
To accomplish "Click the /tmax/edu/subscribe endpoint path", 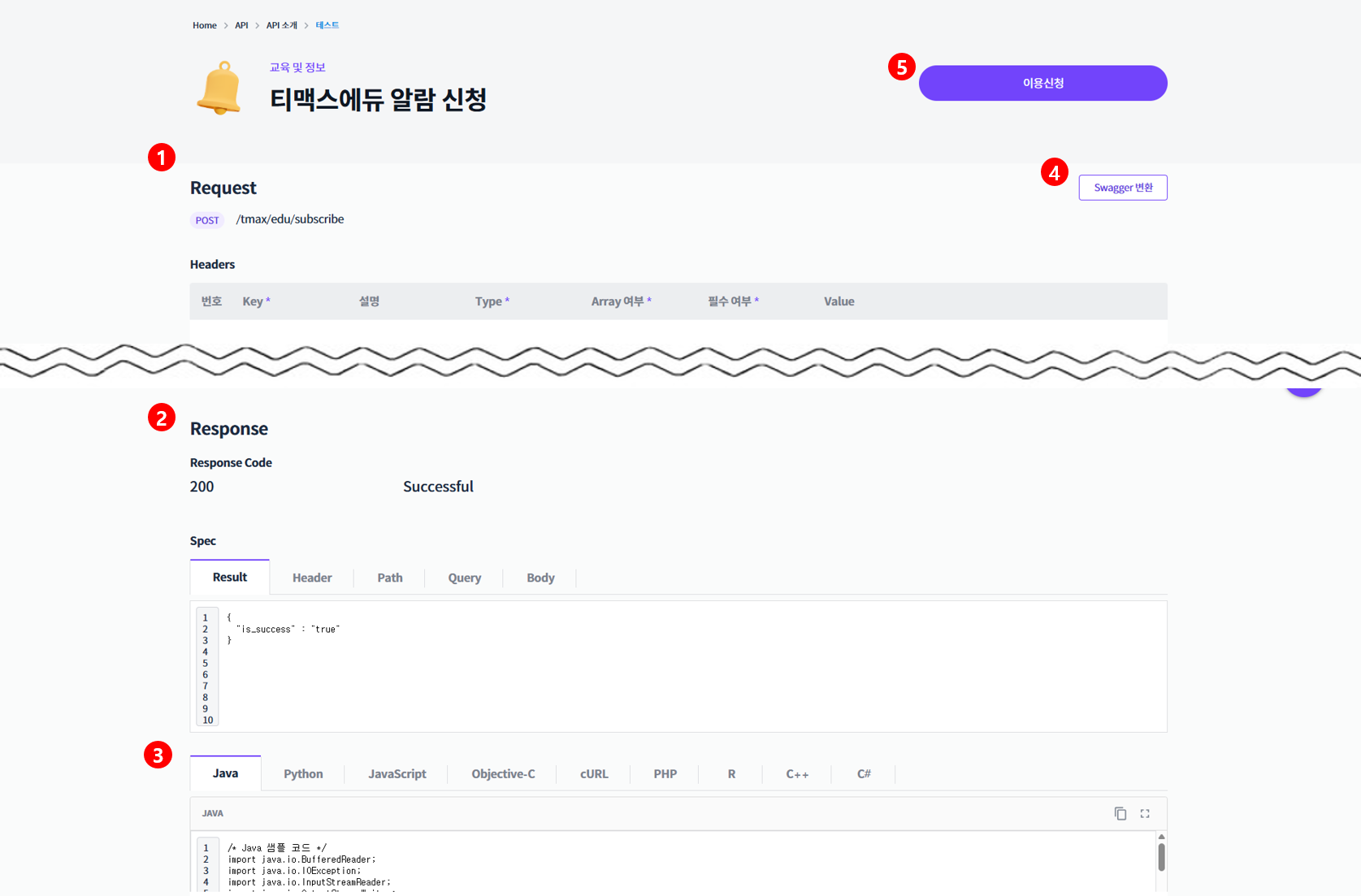I will coord(290,219).
